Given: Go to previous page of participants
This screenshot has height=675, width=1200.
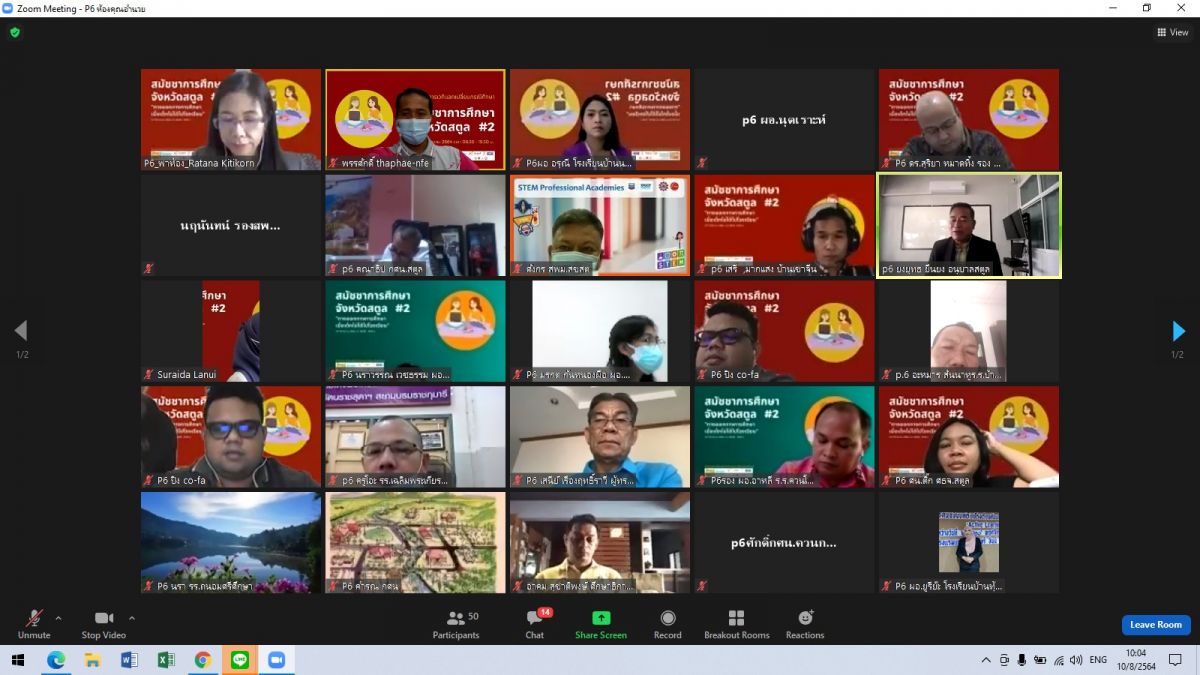Looking at the screenshot, I should tap(21, 331).
